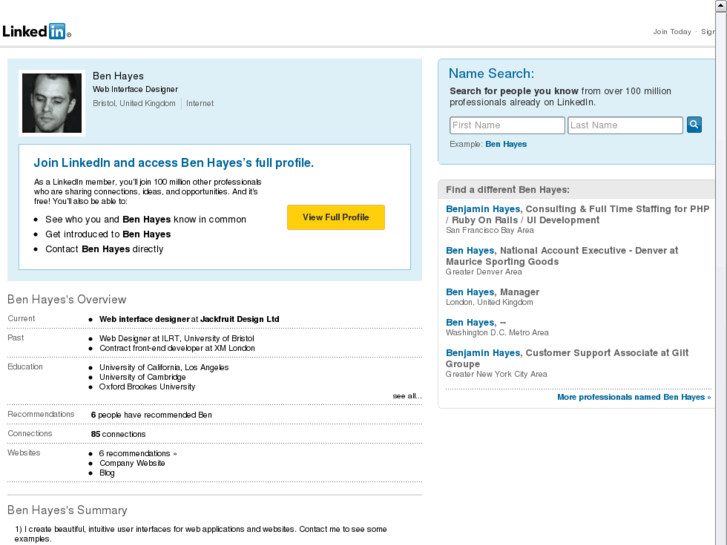
Task: Show more professionals named Ben Hayes
Action: pyautogui.click(x=633, y=397)
